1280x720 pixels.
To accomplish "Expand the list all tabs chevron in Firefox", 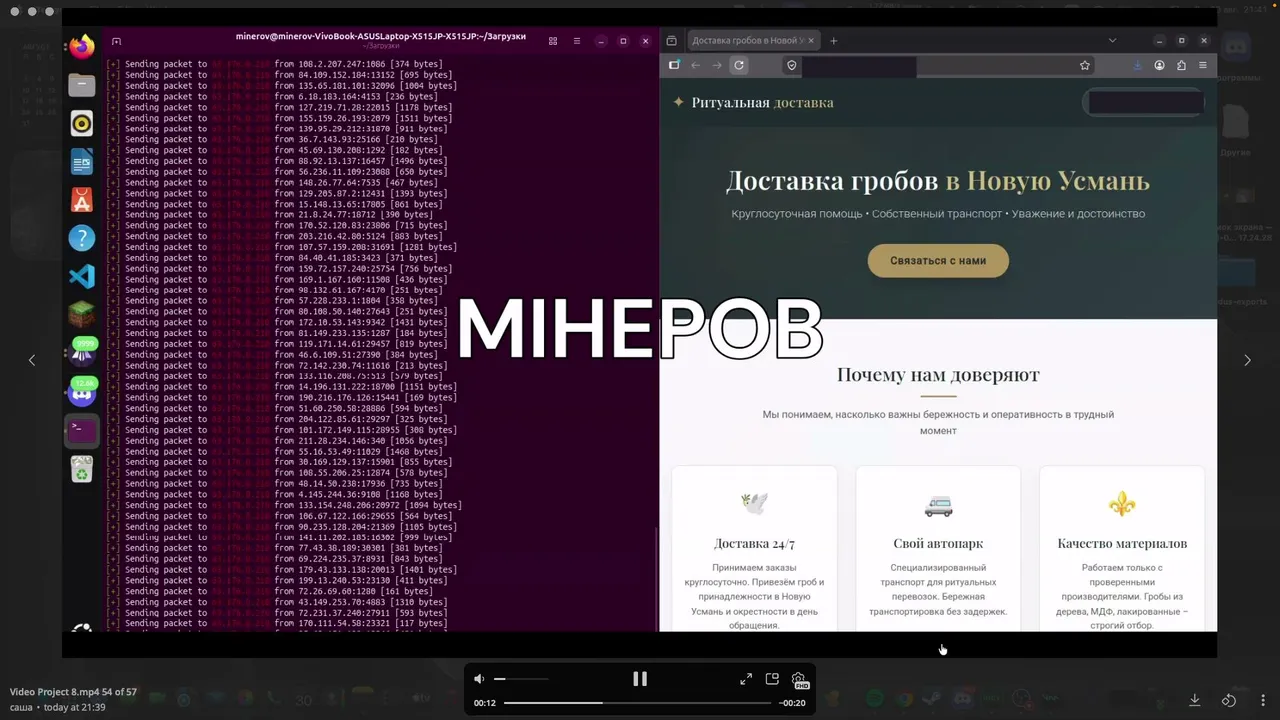I will click(1112, 40).
